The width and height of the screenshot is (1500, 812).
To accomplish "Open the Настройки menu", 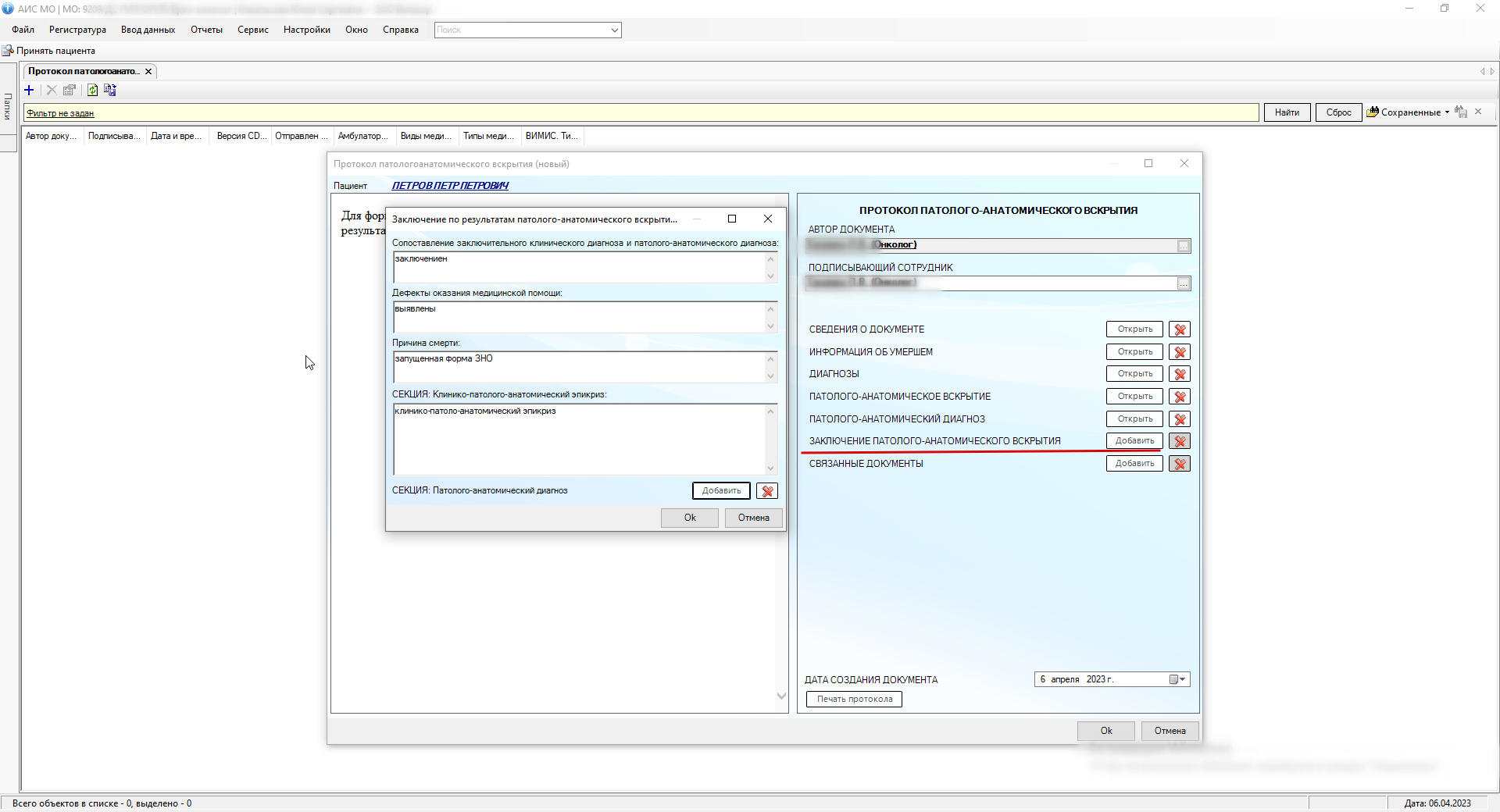I will [x=306, y=30].
